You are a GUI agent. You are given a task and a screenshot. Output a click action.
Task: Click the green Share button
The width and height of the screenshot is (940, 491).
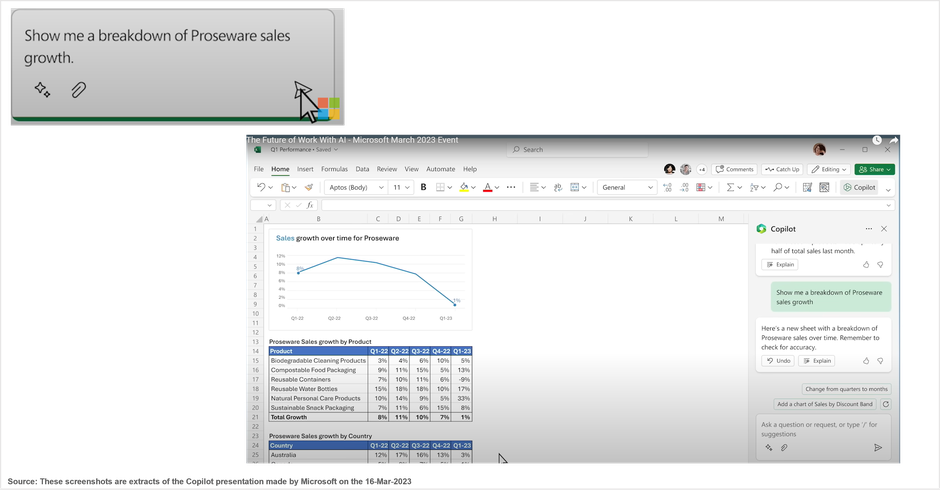click(875, 169)
